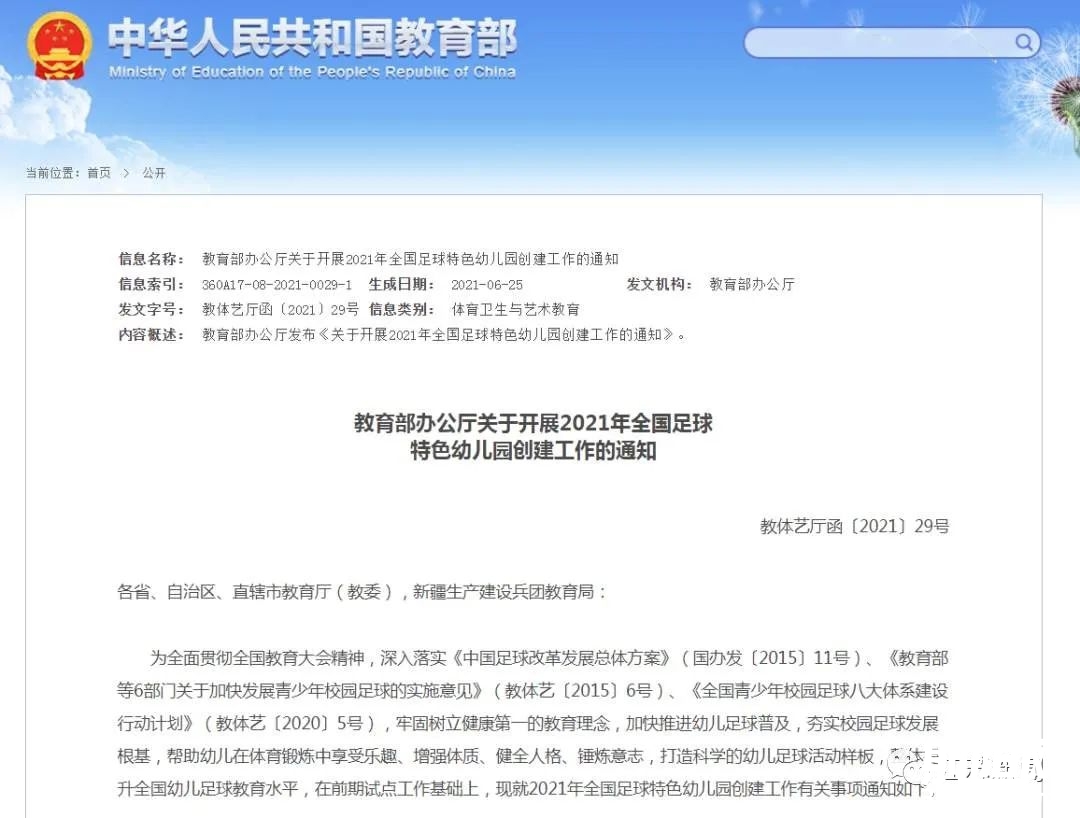Click the paragraph line starting 为全面贯彻全国教育大会精神
Viewport: 1080px width, 818px height.
pyautogui.click(x=549, y=658)
